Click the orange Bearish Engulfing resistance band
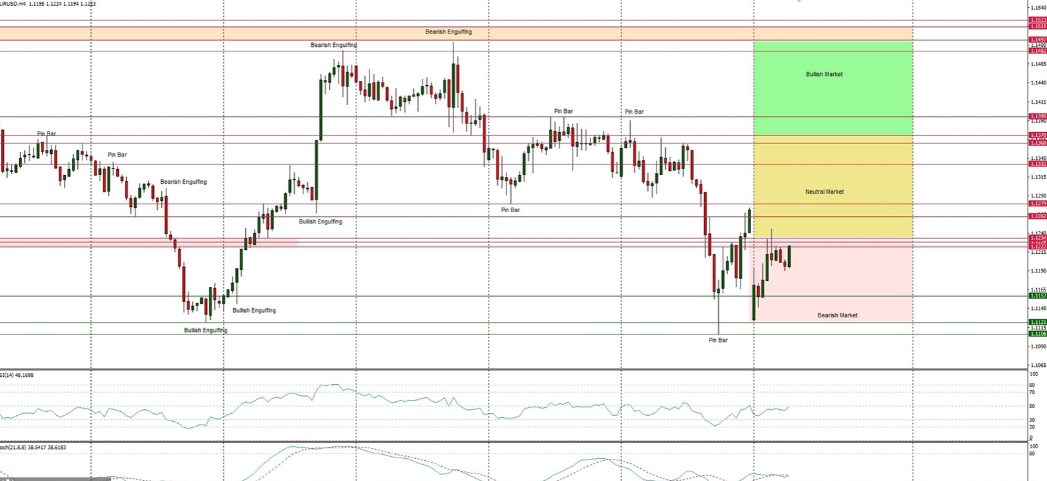The image size is (1047, 481). 449,33
